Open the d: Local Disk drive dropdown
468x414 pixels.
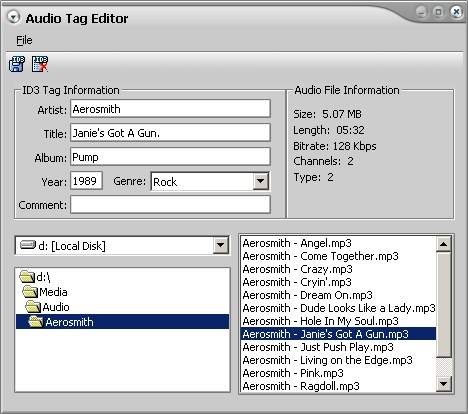[220, 246]
